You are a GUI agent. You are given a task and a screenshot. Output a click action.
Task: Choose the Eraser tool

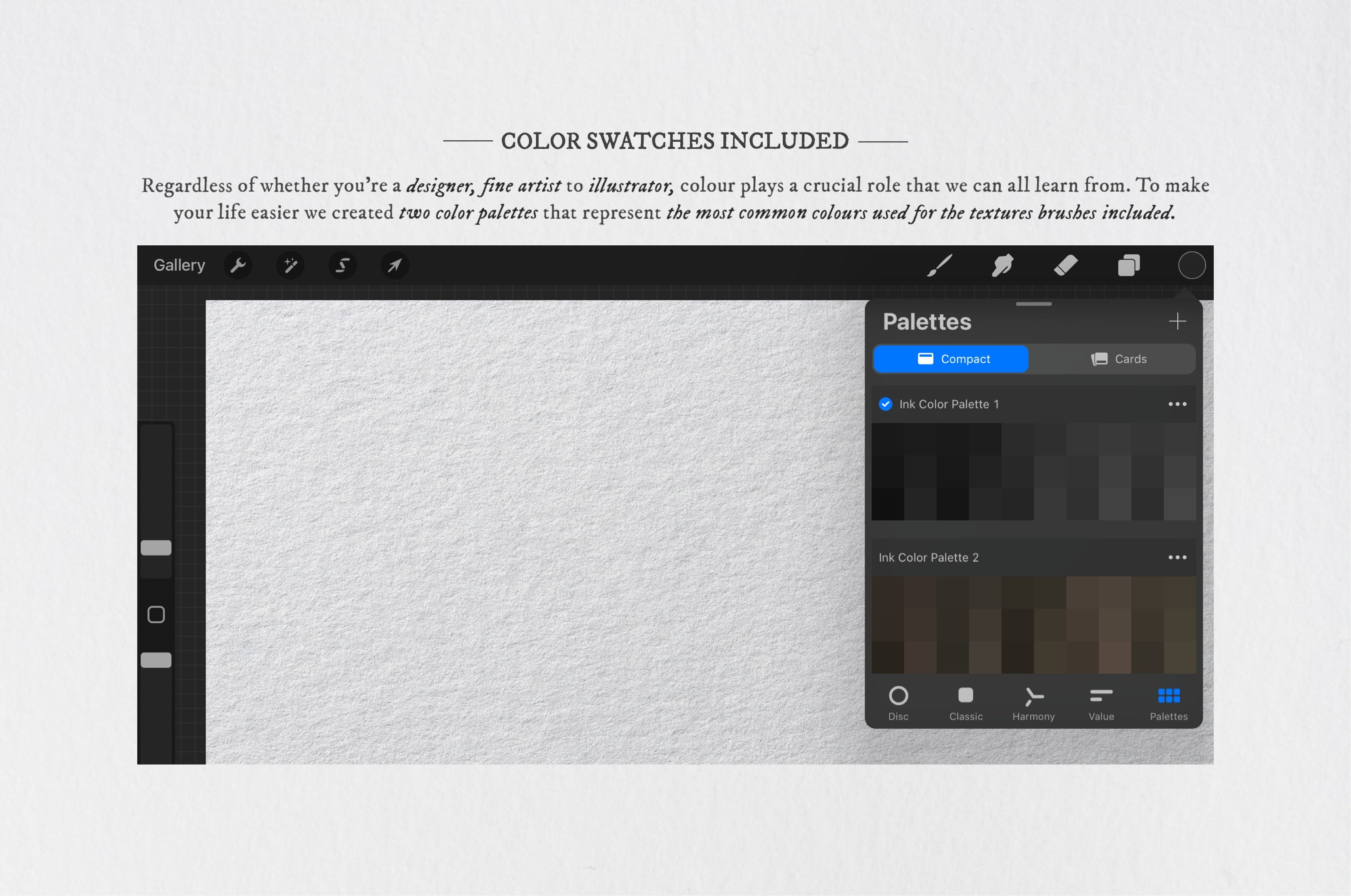click(1065, 265)
